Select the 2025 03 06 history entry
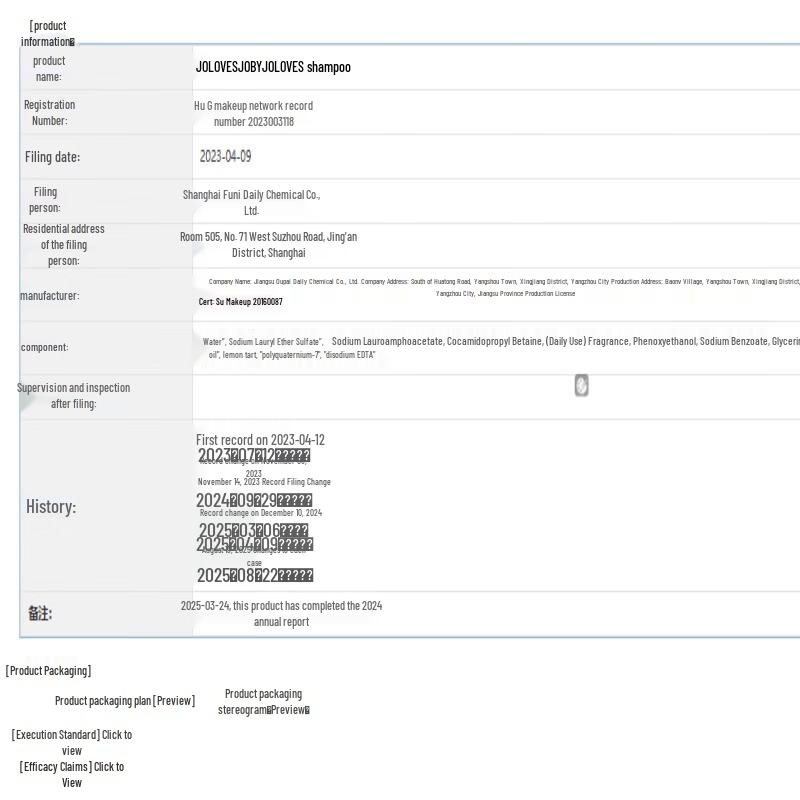Screen dimensions: 800x800 pos(253,530)
